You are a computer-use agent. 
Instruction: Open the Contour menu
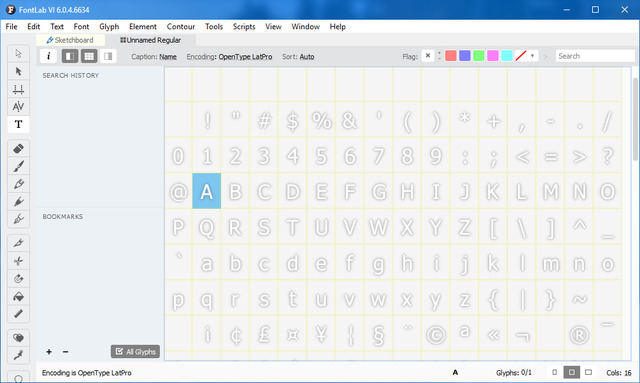tap(180, 27)
